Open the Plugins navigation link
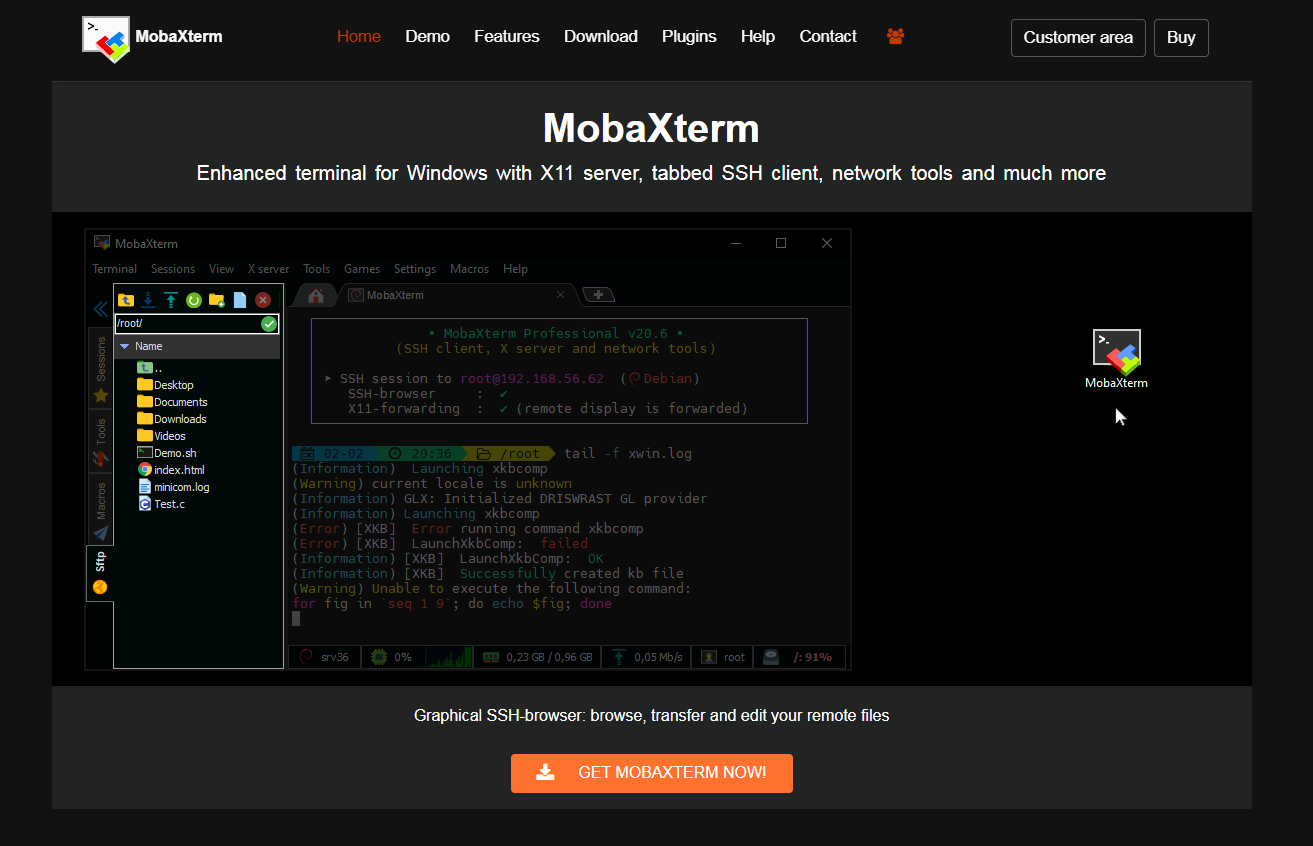Screen dimensions: 1313x846 689,36
